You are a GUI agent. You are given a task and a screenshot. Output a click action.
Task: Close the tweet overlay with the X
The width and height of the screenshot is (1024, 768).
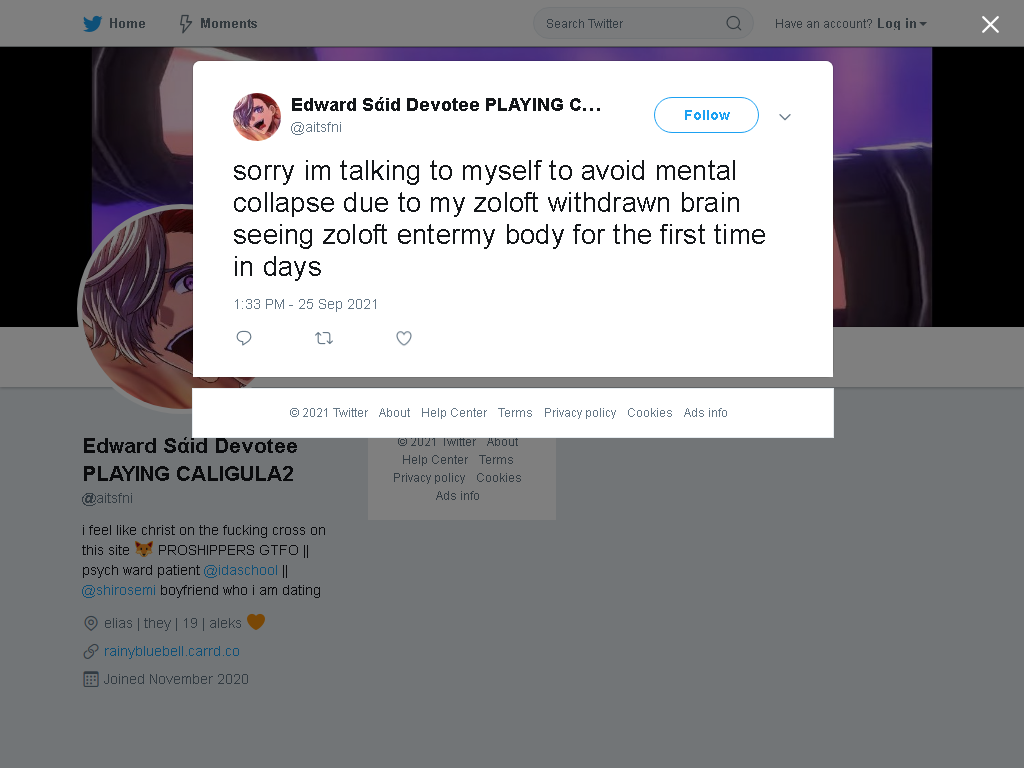990,24
